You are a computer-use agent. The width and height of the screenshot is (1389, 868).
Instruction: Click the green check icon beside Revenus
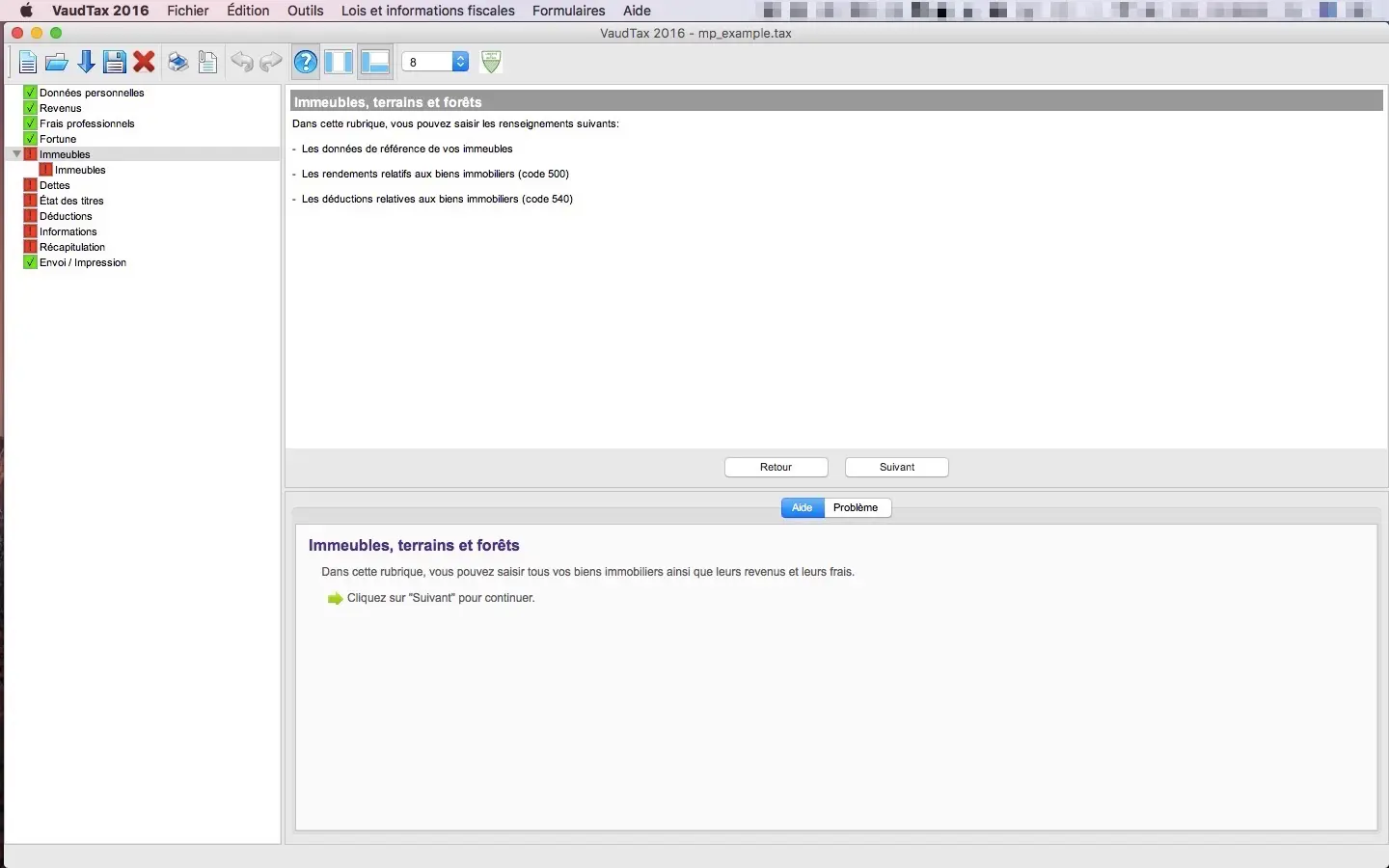coord(30,108)
